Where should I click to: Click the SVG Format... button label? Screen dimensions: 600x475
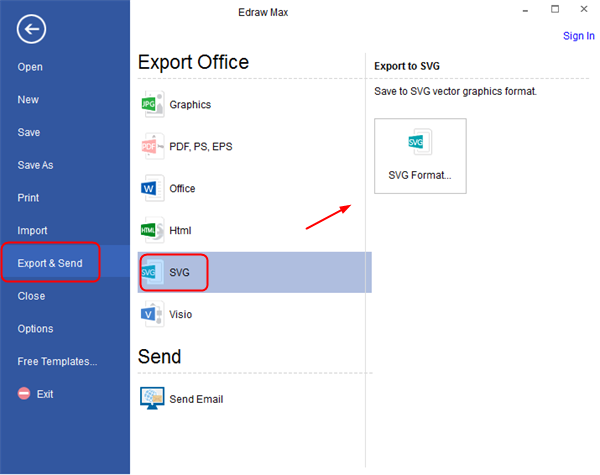420,175
